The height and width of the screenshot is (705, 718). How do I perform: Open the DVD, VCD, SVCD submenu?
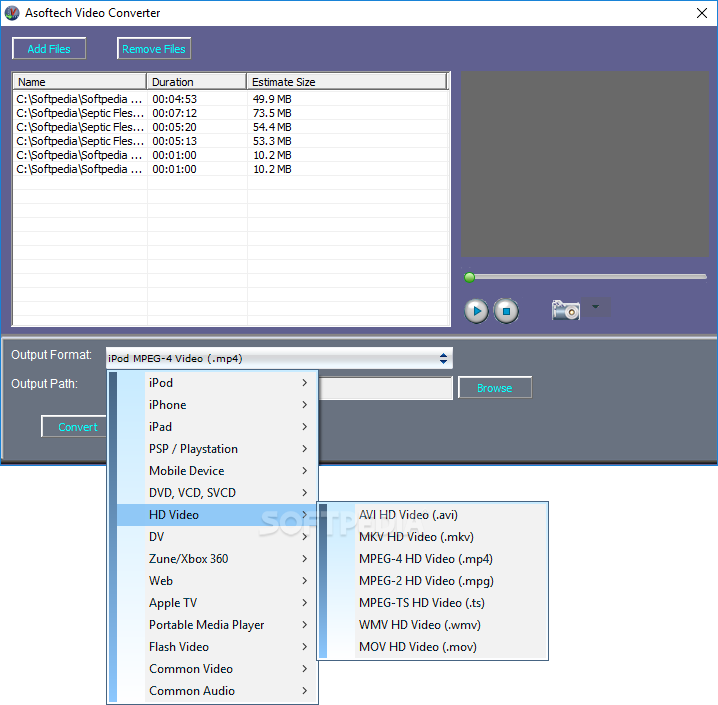217,493
